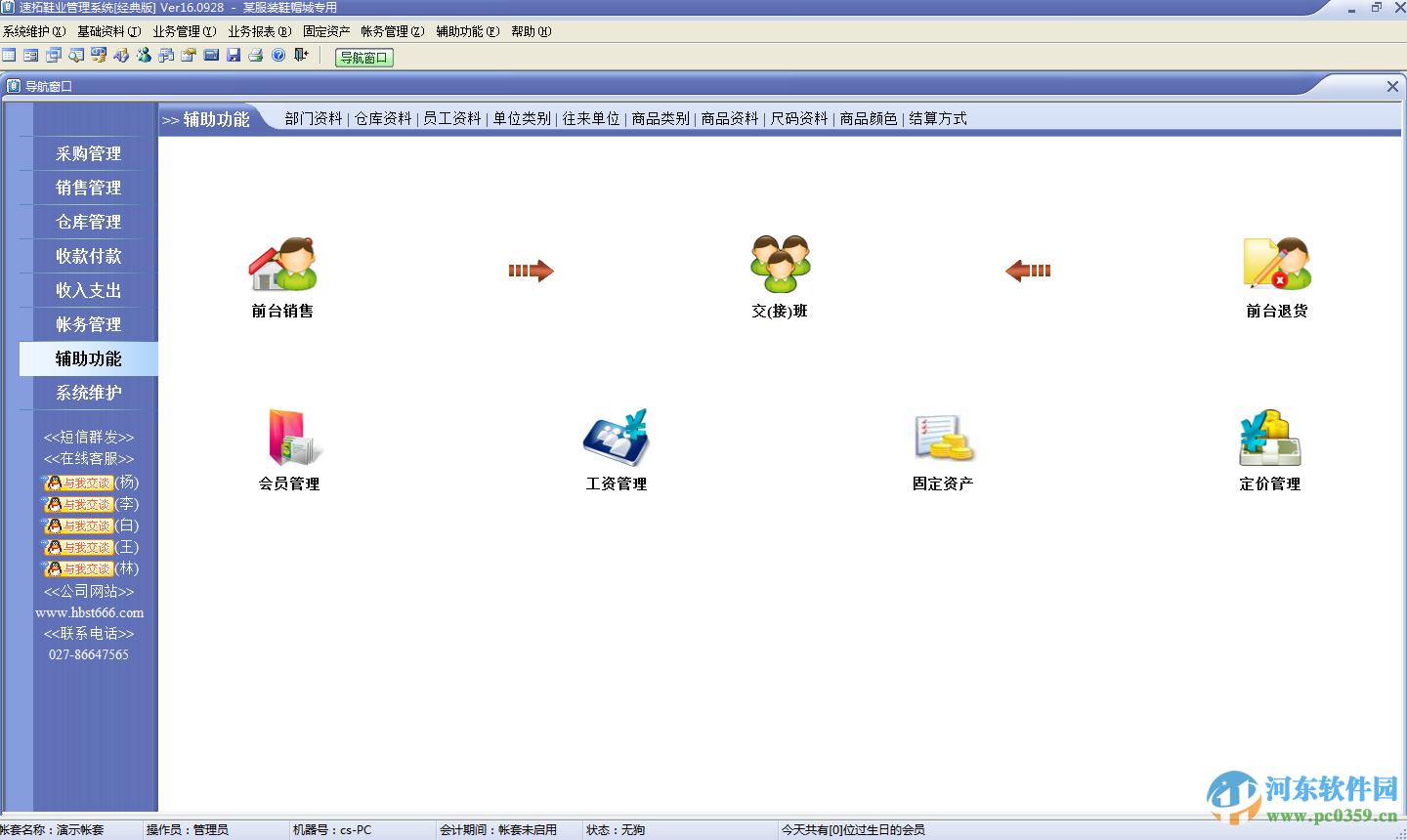
Task: Switch to the 收入支出 sidebar tab
Action: (x=88, y=290)
